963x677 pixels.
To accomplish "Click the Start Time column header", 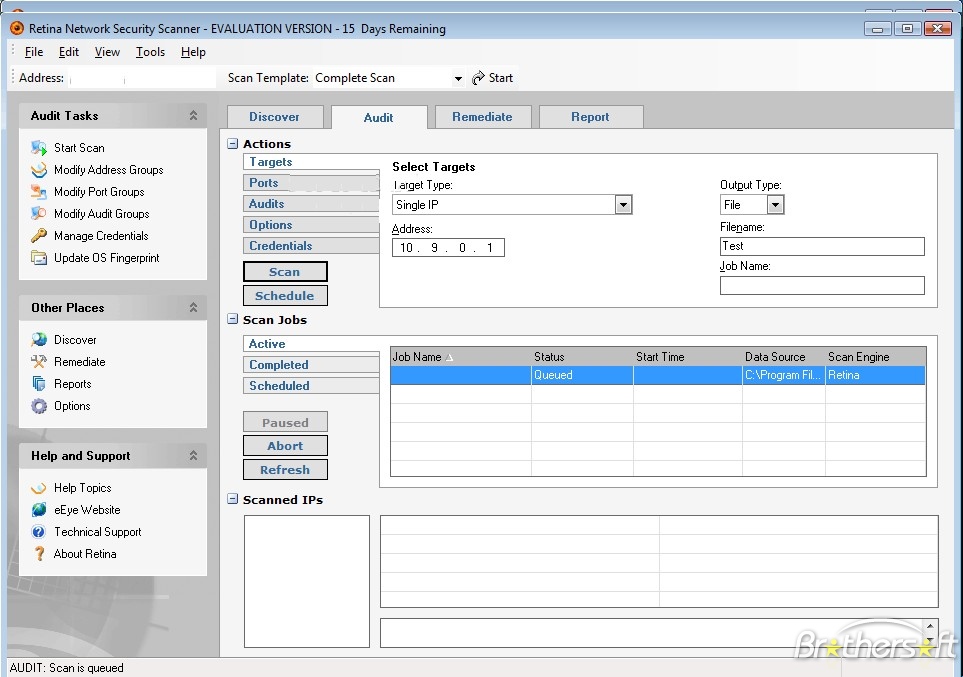I will click(x=688, y=357).
